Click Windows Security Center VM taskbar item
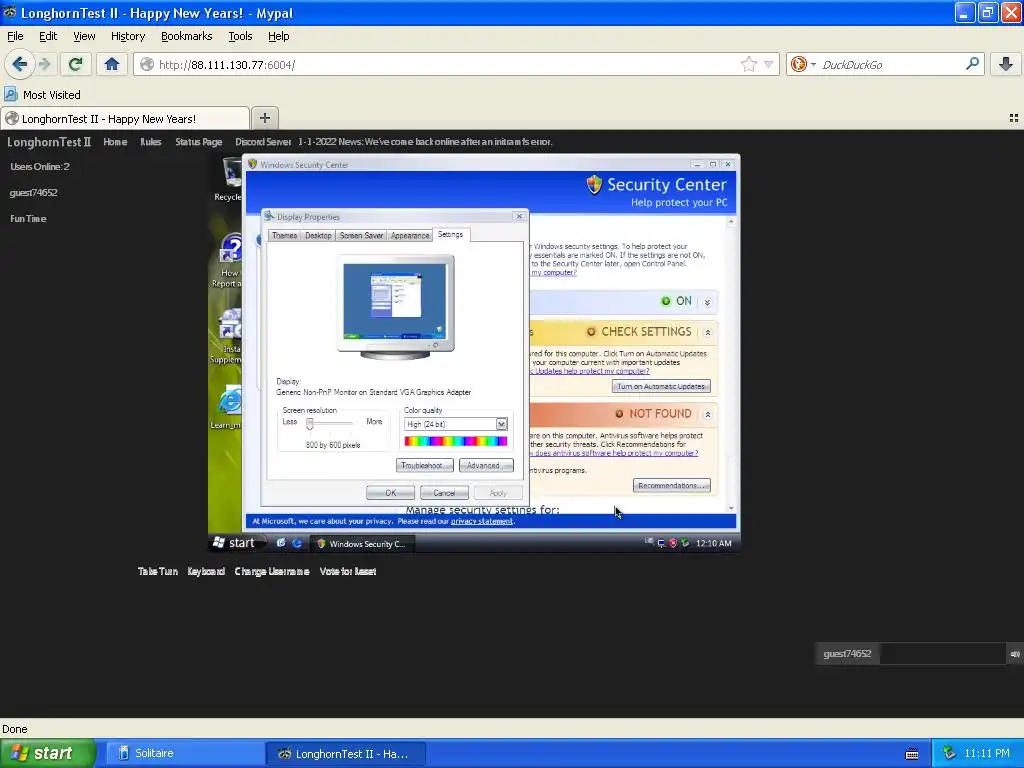 pos(362,543)
